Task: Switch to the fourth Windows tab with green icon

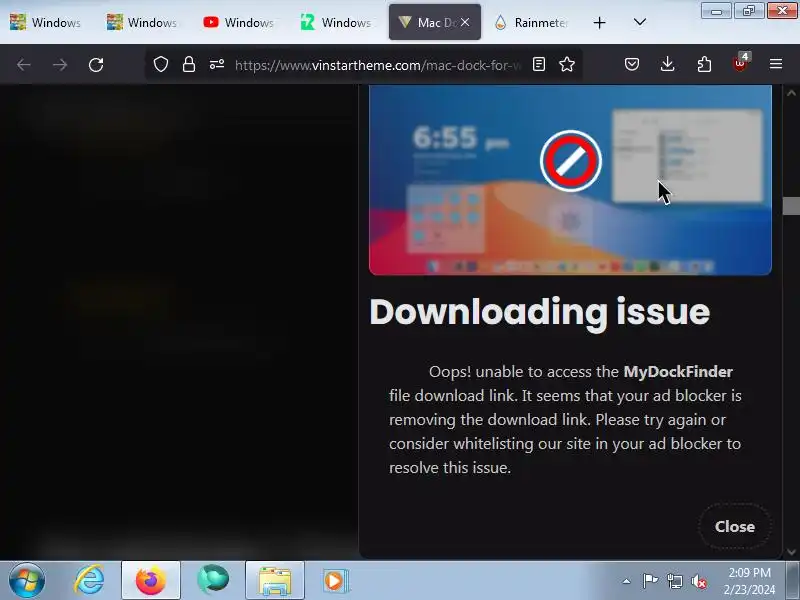Action: pyautogui.click(x=336, y=22)
